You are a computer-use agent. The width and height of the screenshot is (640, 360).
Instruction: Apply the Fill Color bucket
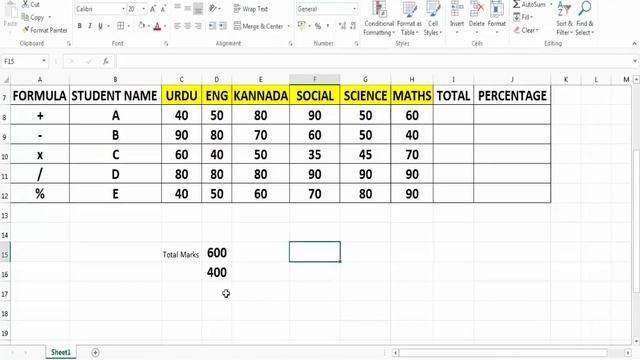point(141,26)
